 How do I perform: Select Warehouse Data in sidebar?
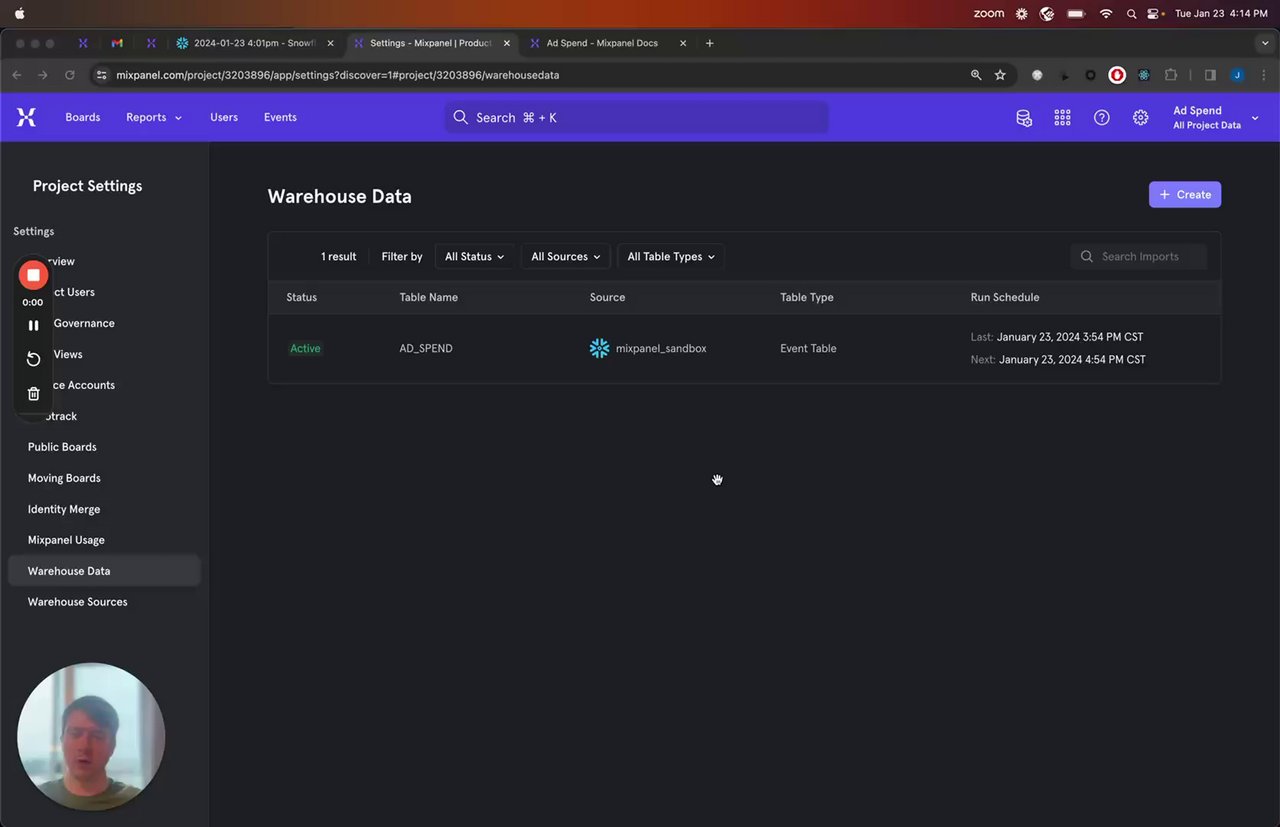tap(104, 571)
